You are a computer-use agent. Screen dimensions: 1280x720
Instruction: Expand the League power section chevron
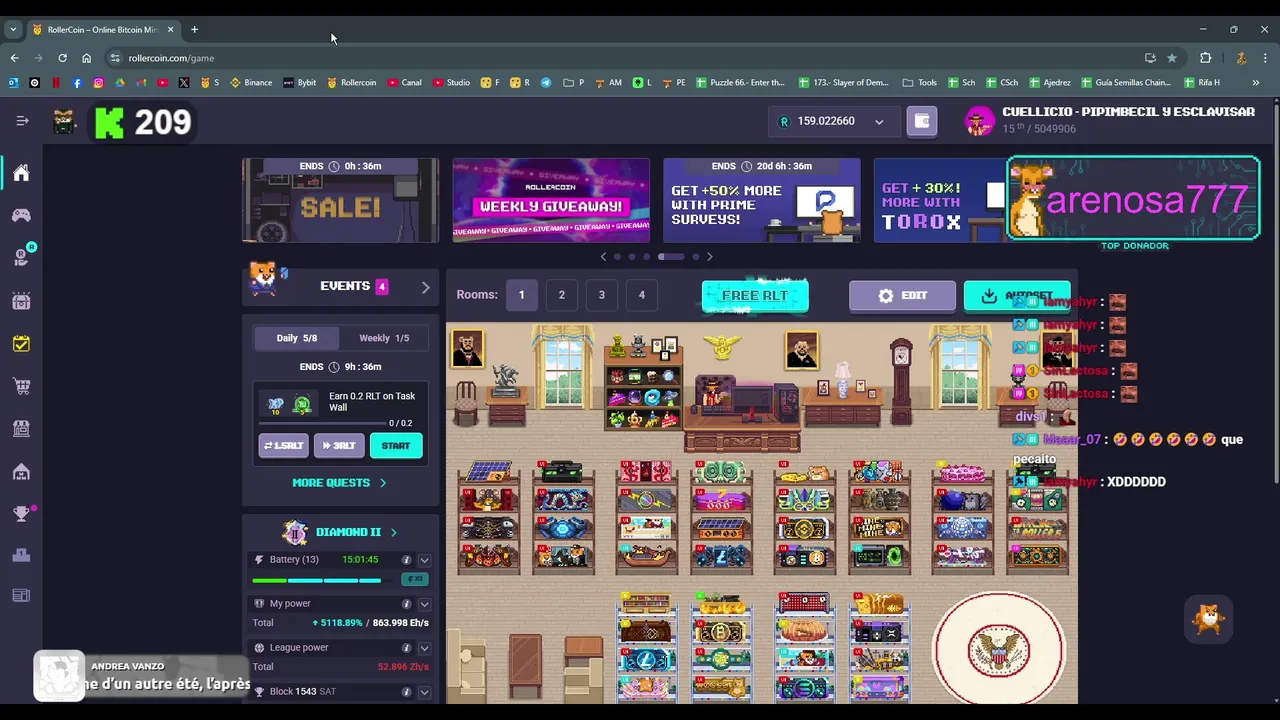coord(424,648)
